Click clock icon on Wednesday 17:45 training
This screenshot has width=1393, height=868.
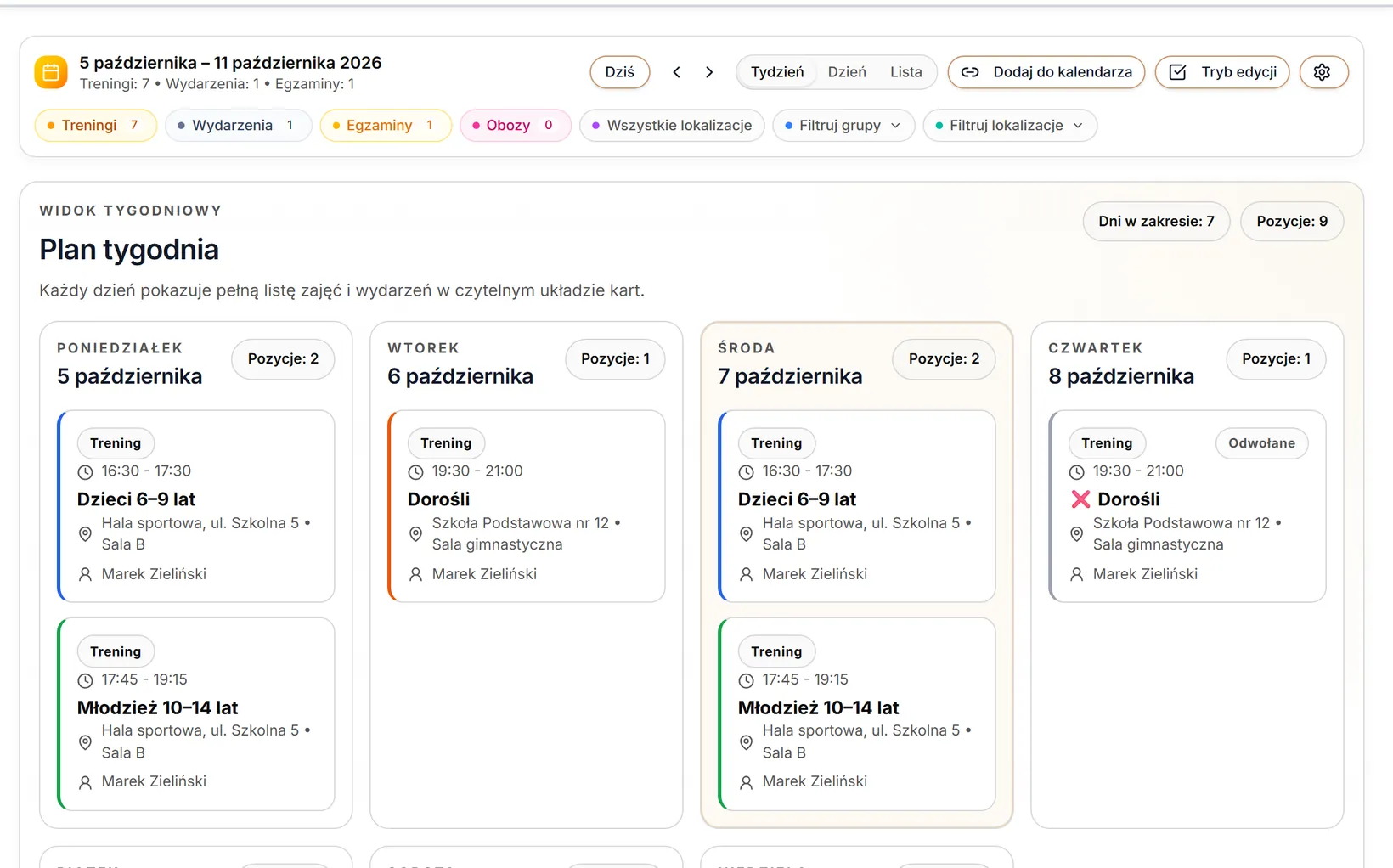click(746, 680)
